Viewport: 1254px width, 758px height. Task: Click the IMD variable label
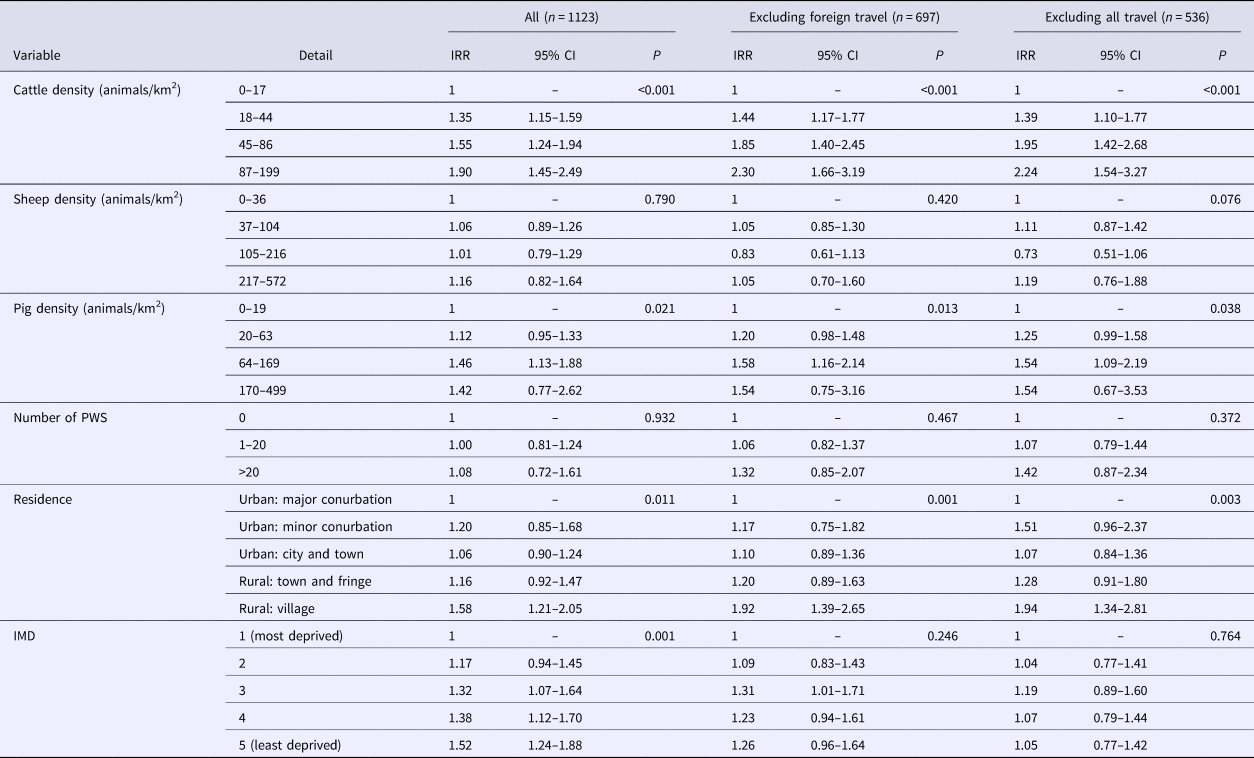coord(26,636)
